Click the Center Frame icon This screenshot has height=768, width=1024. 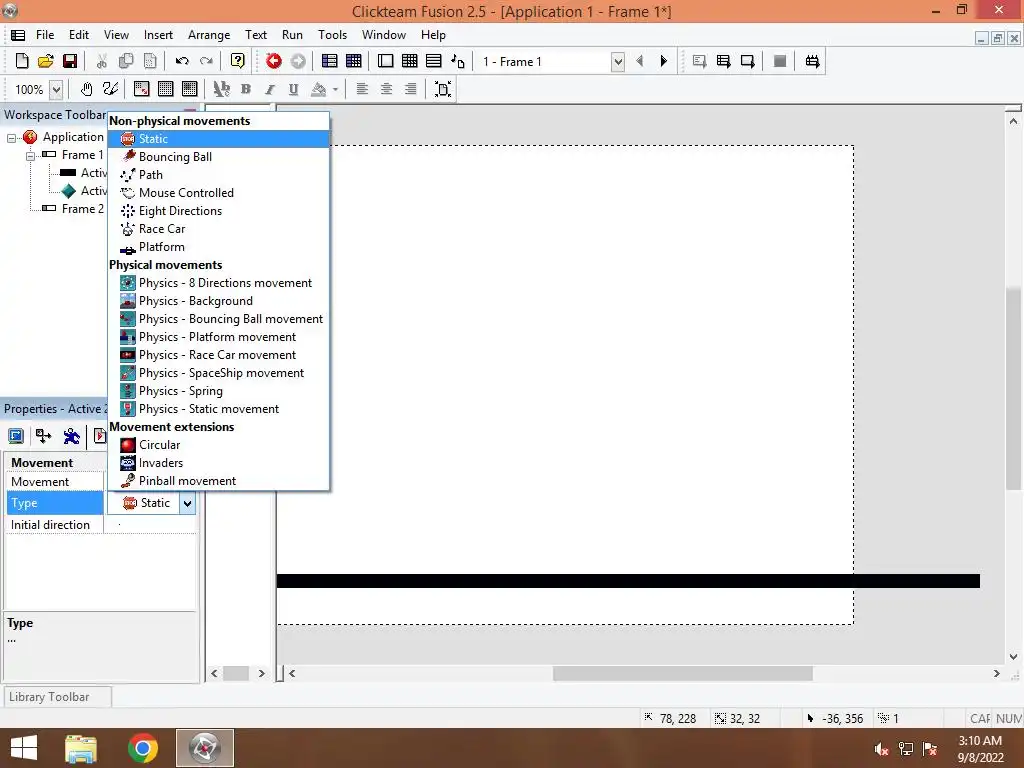click(x=443, y=89)
